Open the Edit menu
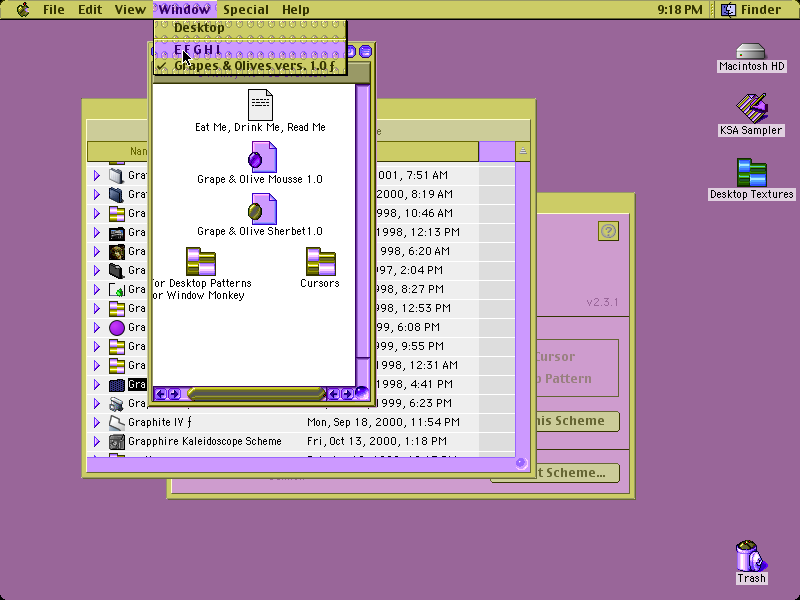 tap(90, 10)
